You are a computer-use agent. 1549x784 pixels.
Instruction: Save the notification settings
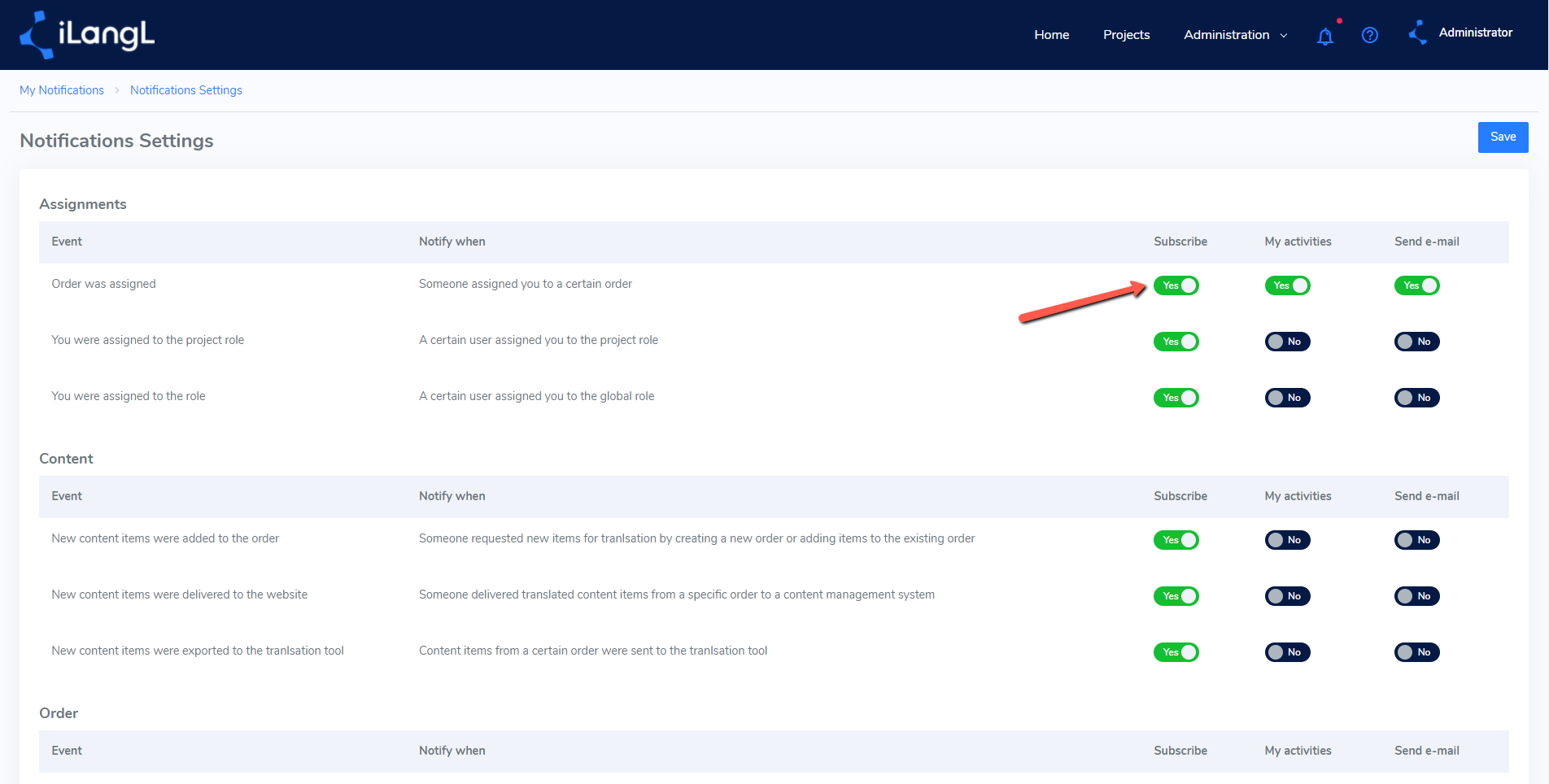tap(1503, 137)
